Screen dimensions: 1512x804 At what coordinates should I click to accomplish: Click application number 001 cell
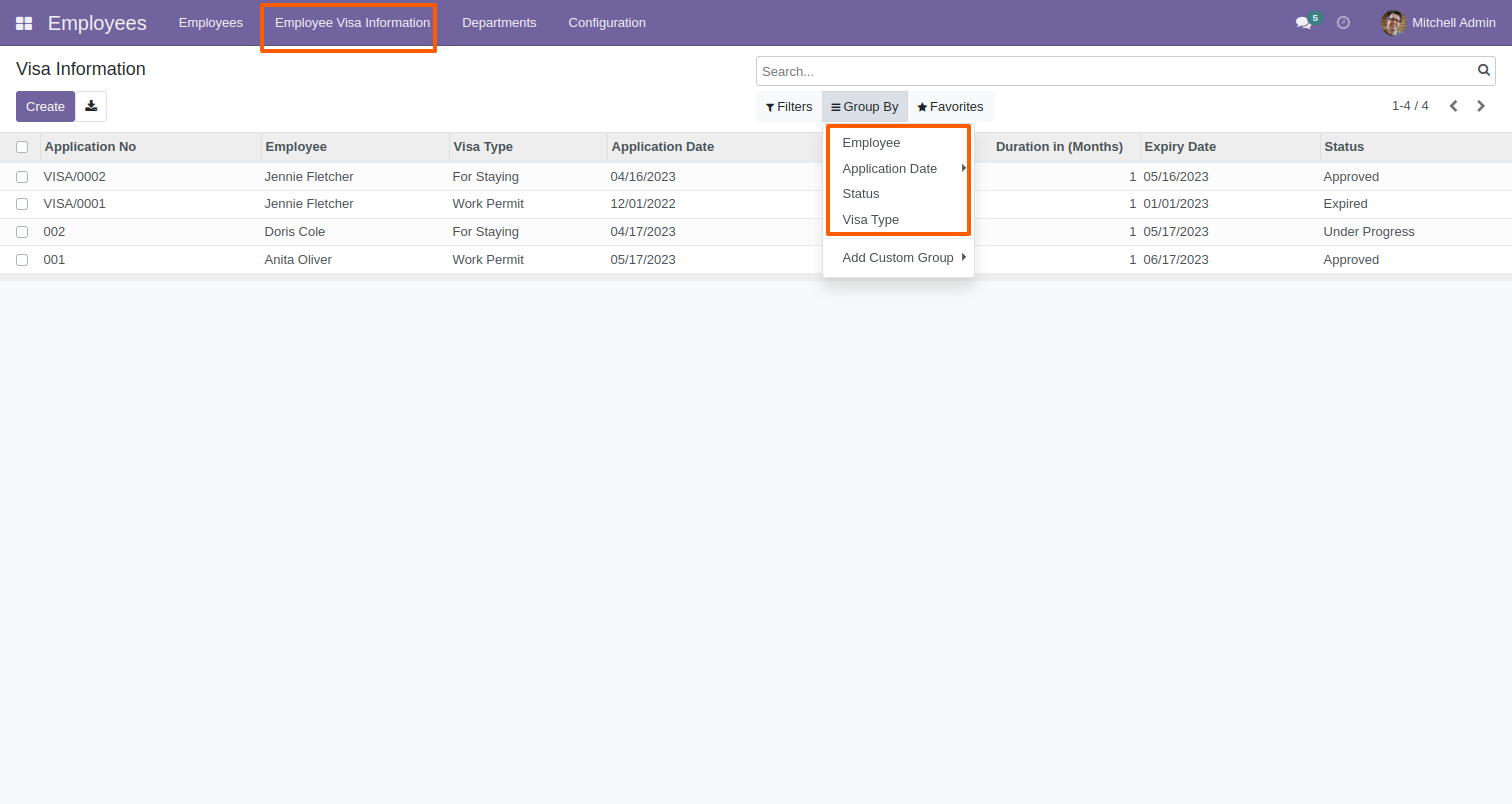[x=55, y=260]
